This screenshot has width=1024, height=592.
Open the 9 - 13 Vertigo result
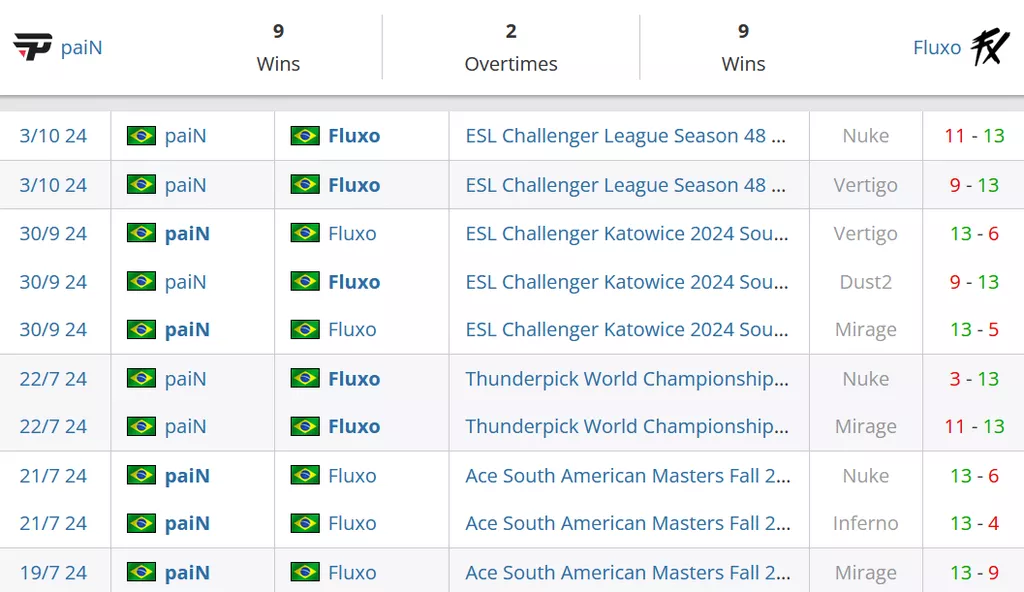point(974,185)
